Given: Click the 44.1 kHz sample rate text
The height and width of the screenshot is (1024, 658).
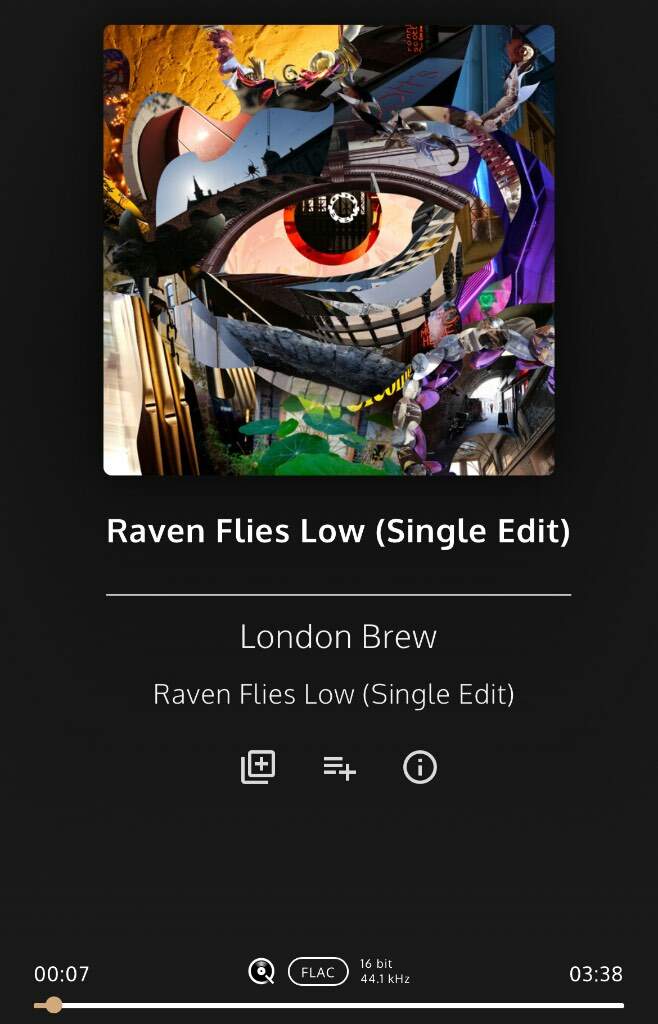Looking at the screenshot, I should [x=384, y=979].
